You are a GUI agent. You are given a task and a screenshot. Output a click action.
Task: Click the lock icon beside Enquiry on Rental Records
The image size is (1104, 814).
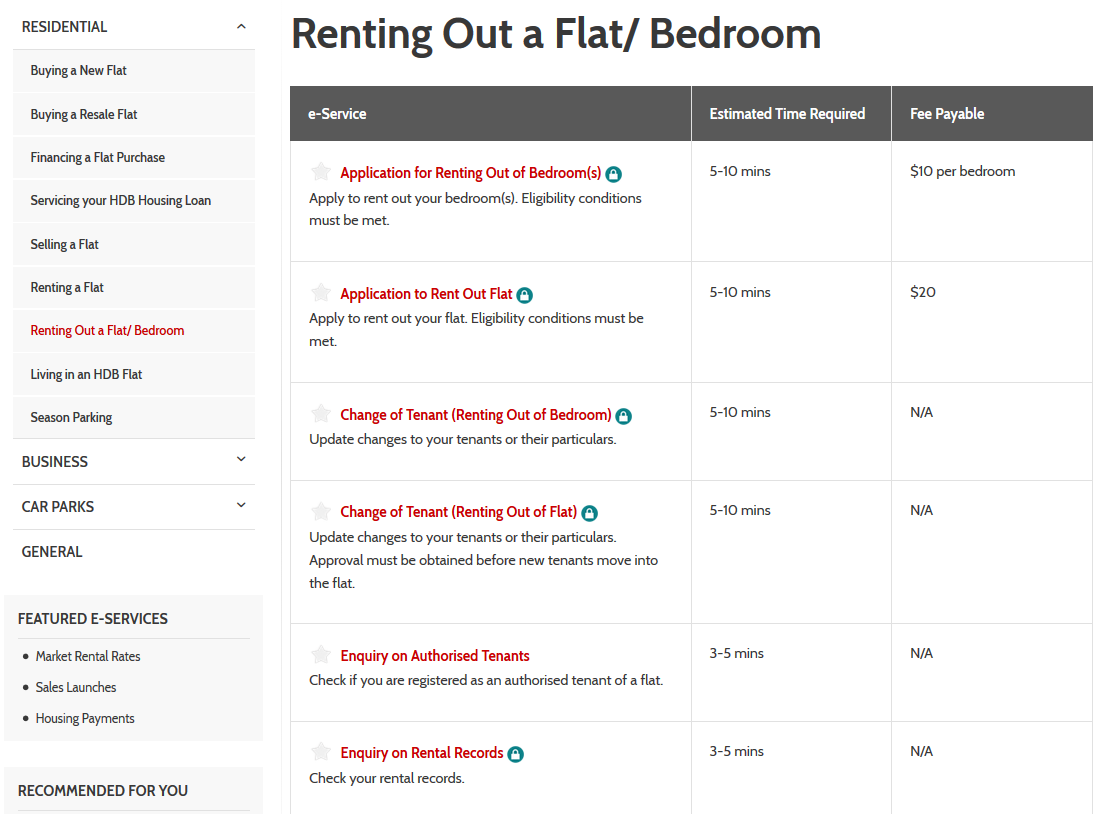(514, 753)
